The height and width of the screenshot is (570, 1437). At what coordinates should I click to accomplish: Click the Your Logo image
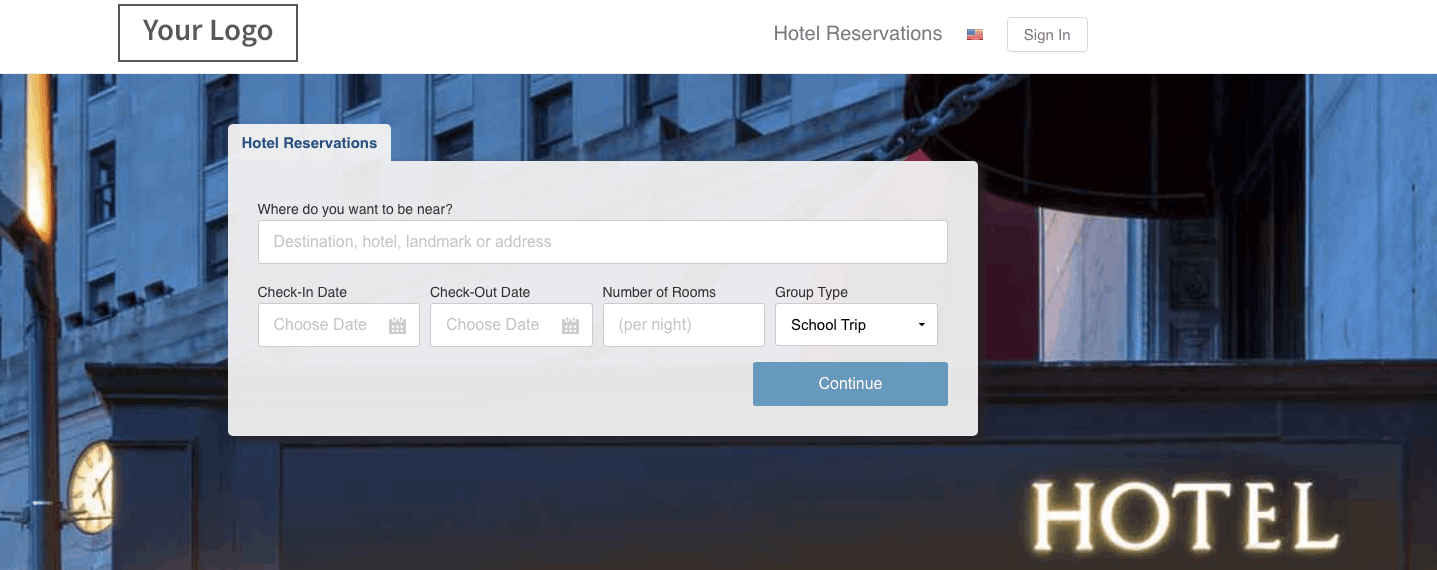[208, 33]
